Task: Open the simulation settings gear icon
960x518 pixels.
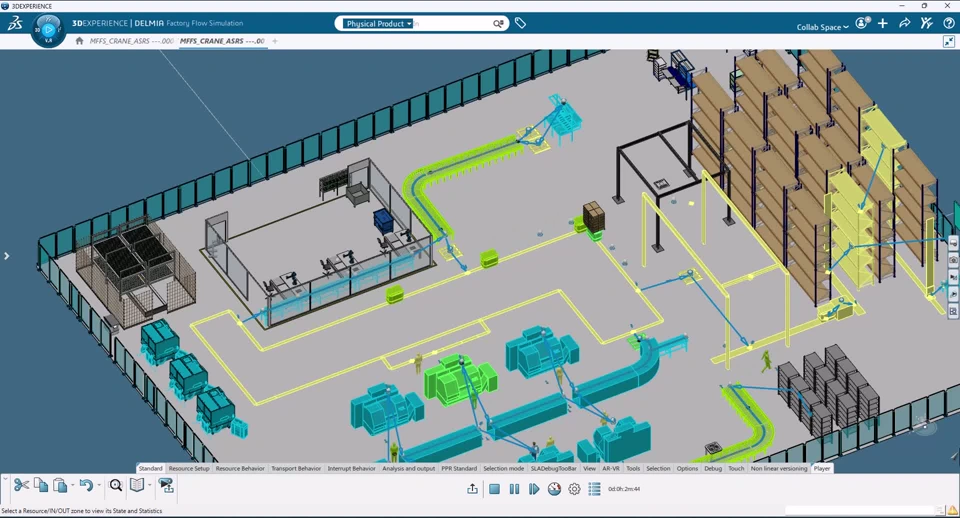Action: [574, 489]
